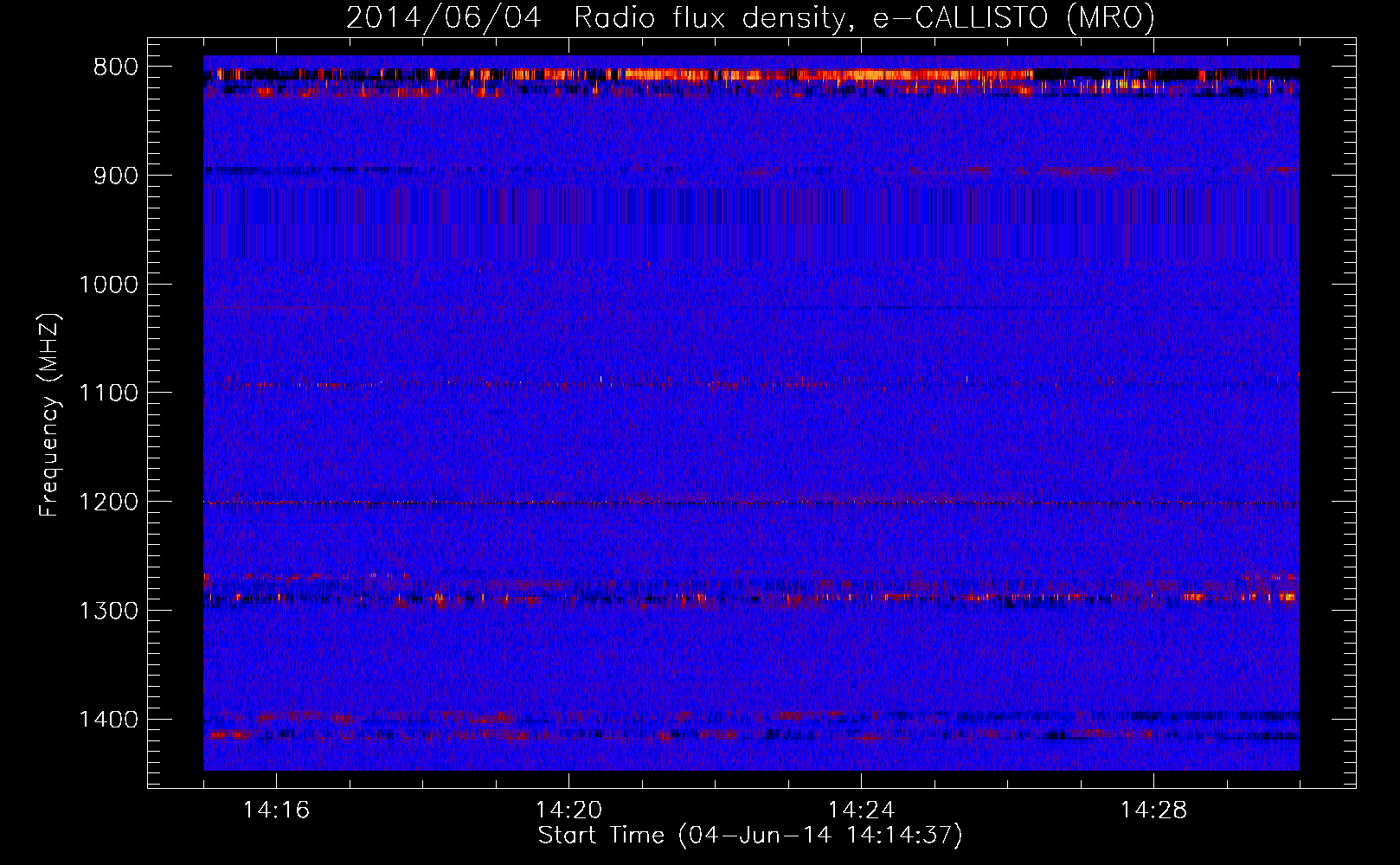Click the 800 frequency tick label
The image size is (1400, 865).
click(x=115, y=67)
